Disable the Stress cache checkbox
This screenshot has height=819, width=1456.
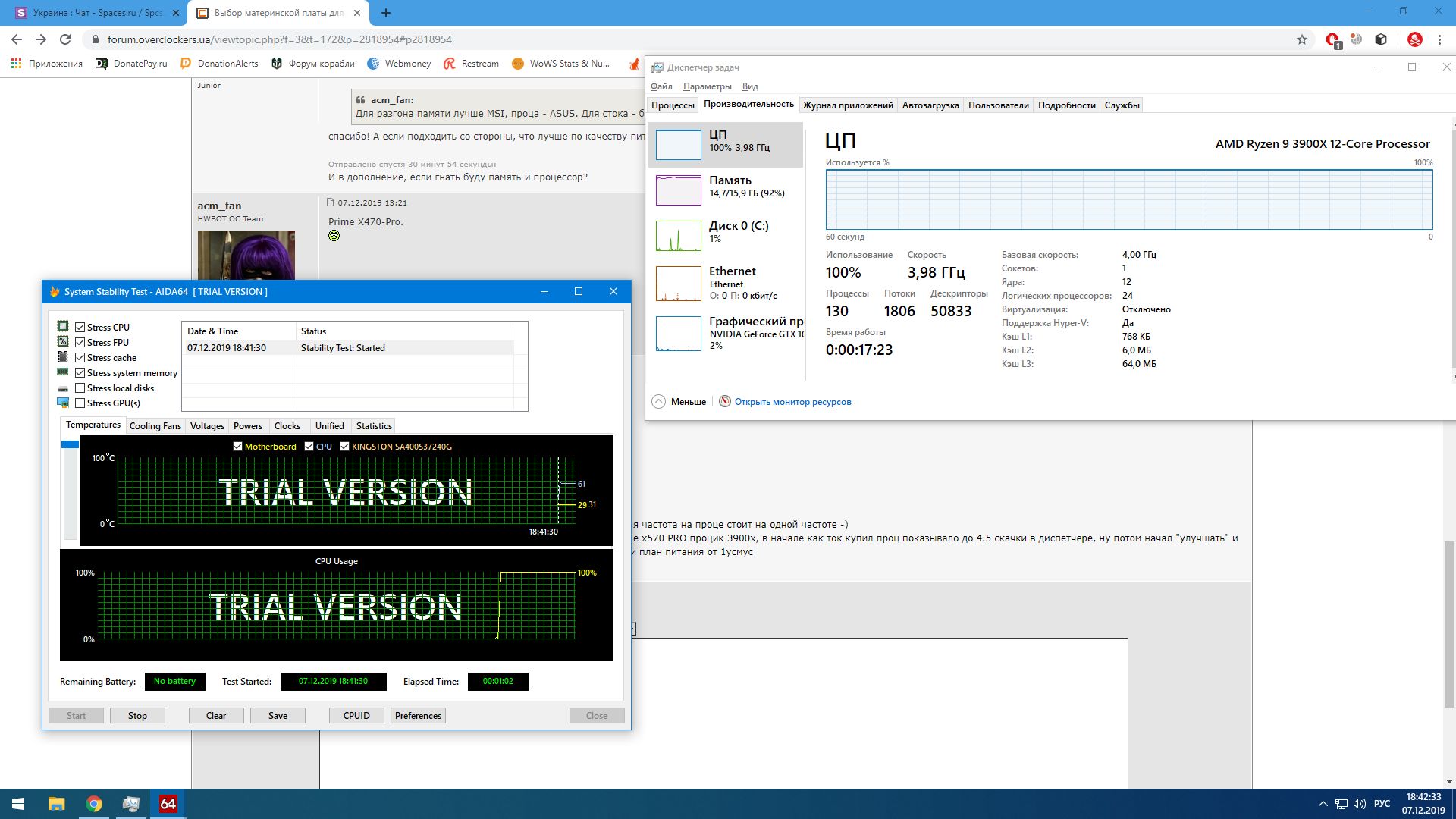click(x=80, y=358)
